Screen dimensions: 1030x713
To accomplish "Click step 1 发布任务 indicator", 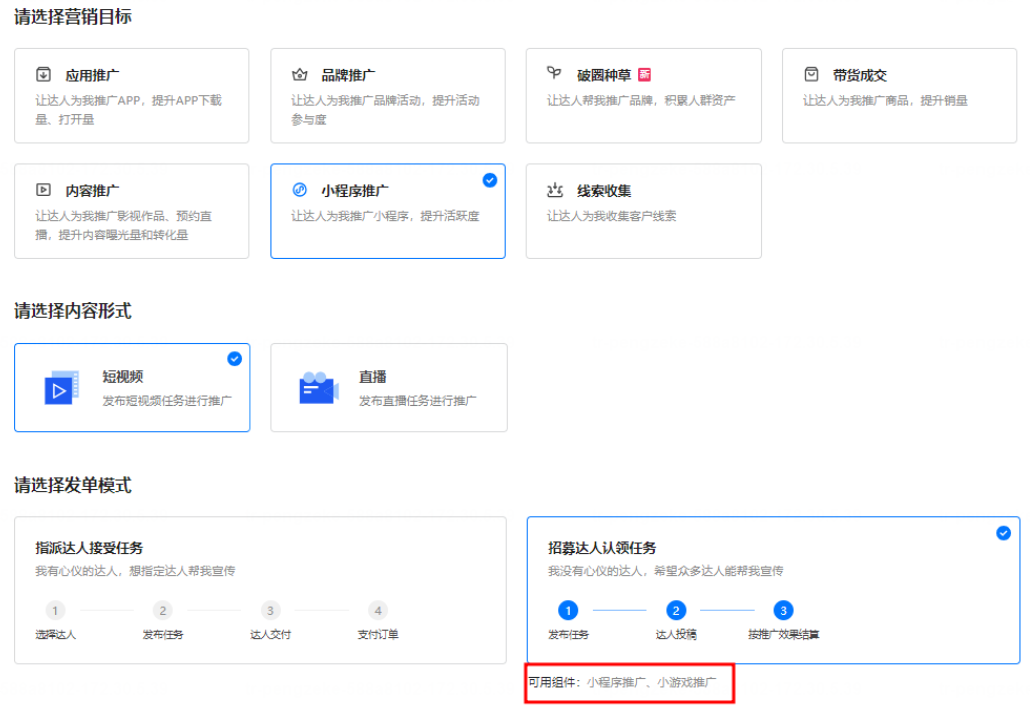I will 567,610.
